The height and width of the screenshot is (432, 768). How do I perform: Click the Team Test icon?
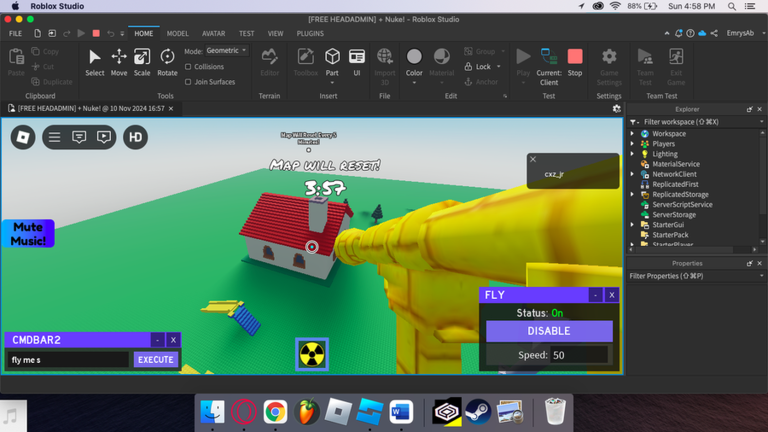[645, 57]
